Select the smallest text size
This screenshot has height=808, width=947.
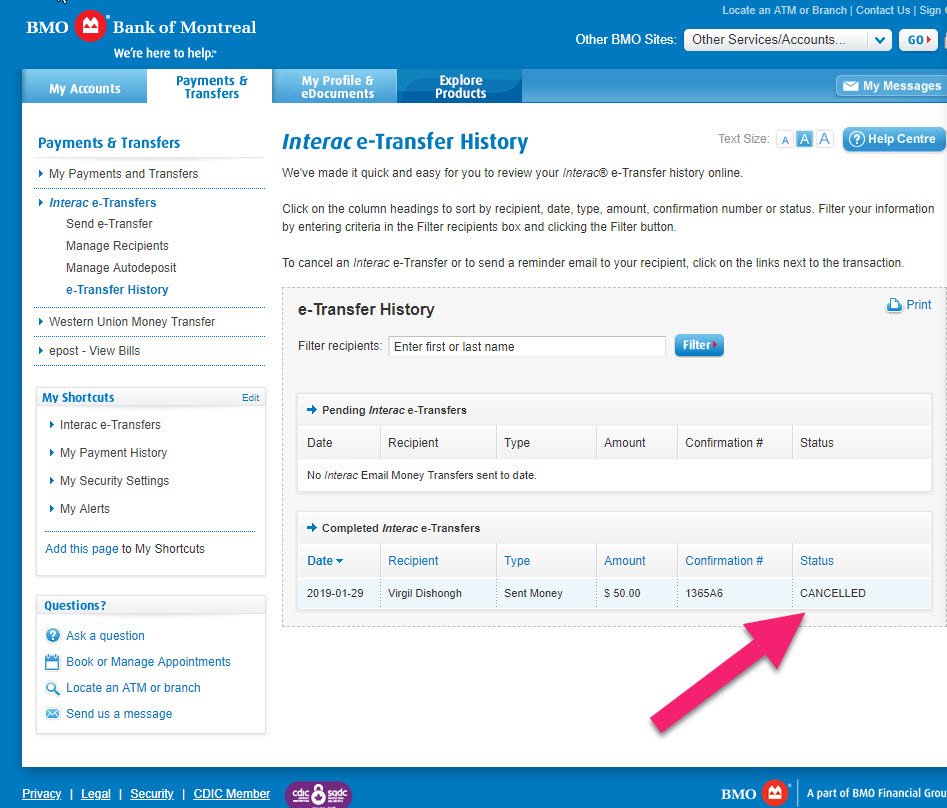[x=785, y=140]
